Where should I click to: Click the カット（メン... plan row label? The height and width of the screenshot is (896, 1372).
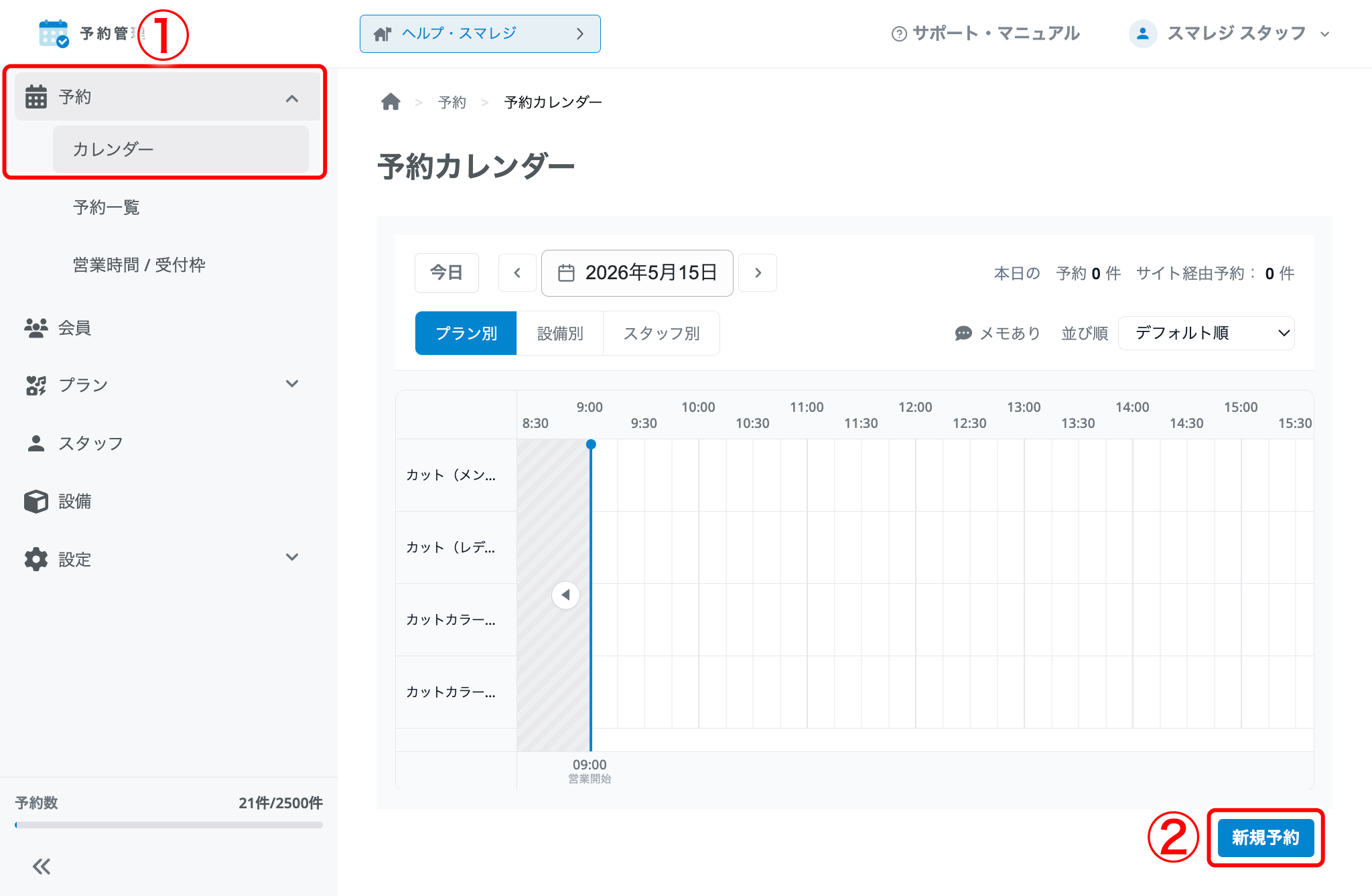coord(451,475)
